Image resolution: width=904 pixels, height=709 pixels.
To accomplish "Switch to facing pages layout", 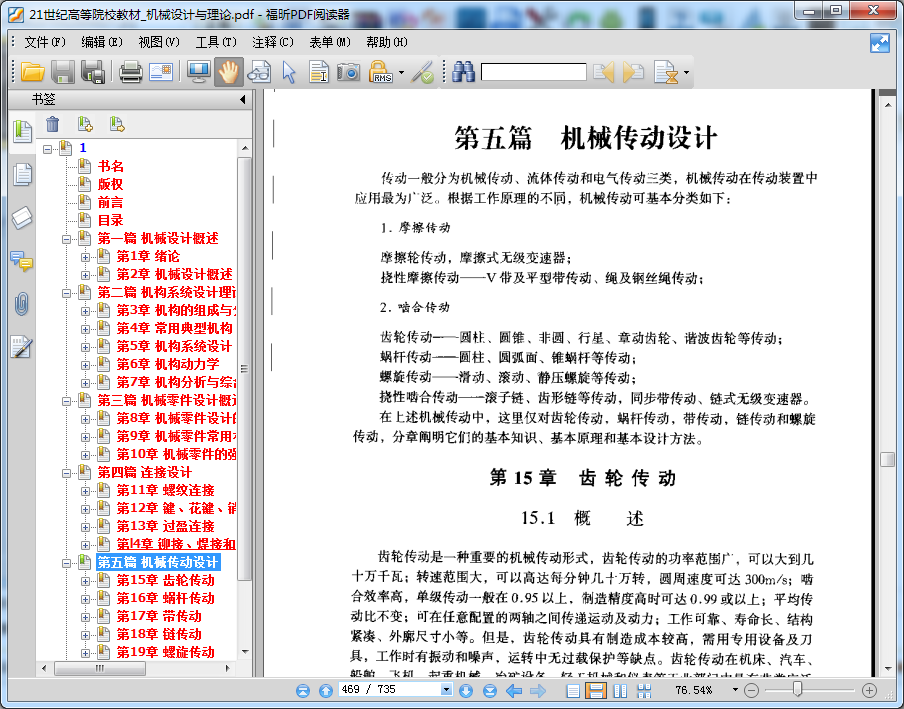I will click(620, 691).
